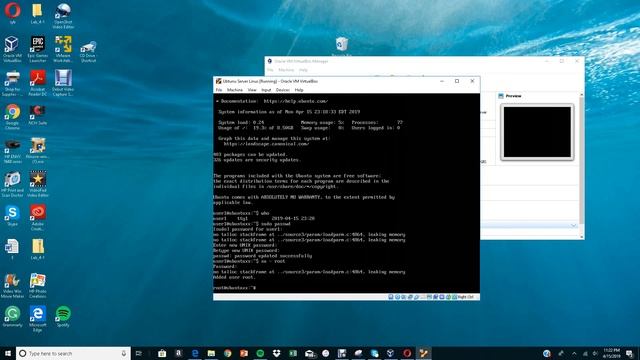The height and width of the screenshot is (360, 640).
Task: Click the VM preview thumbnail in VirtualBox Manager
Action: [537, 132]
